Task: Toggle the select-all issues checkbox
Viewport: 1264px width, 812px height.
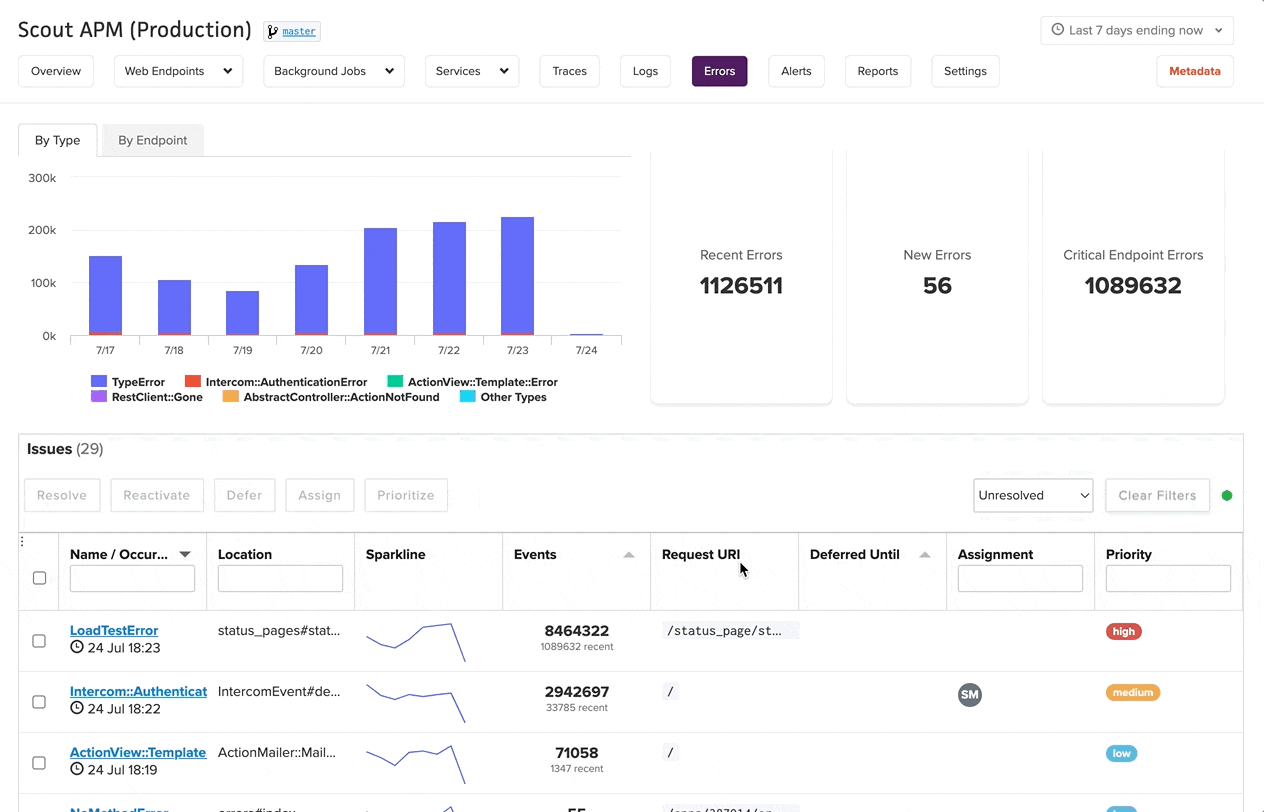Action: (39, 578)
